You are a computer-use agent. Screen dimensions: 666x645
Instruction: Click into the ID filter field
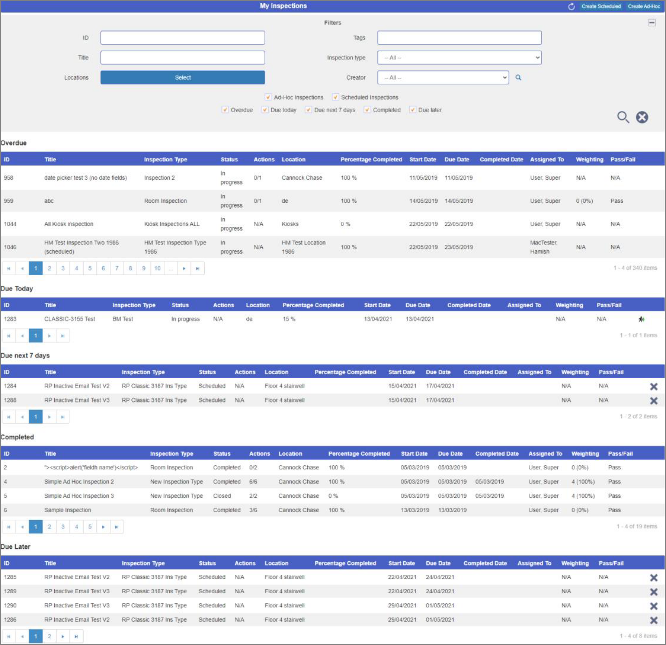coord(183,38)
